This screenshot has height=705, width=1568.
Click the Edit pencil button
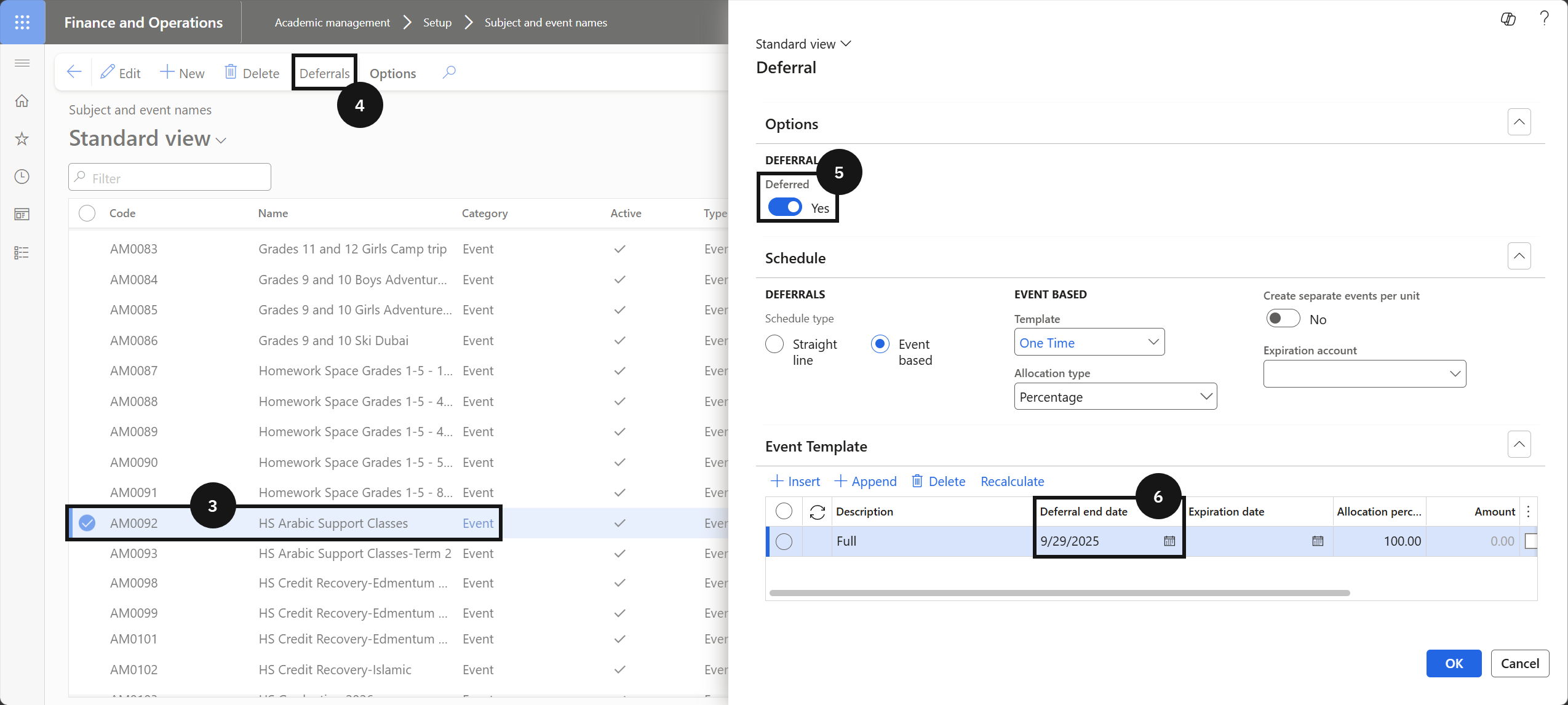click(x=121, y=73)
